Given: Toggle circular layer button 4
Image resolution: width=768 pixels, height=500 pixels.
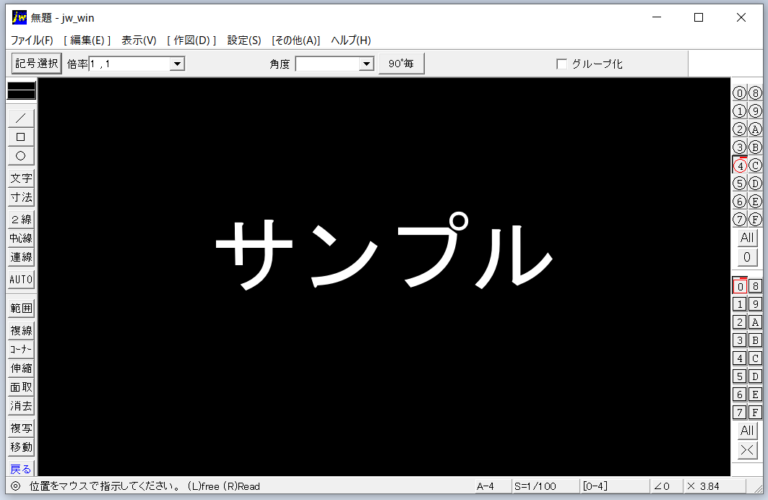Looking at the screenshot, I should [740, 165].
